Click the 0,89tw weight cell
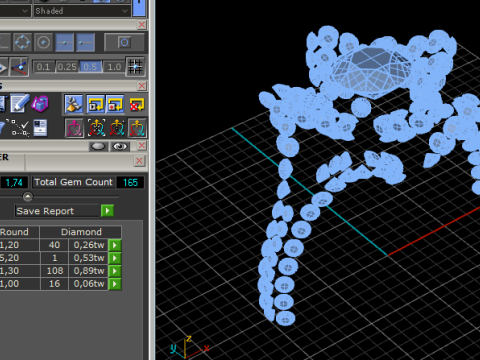 pos(89,271)
